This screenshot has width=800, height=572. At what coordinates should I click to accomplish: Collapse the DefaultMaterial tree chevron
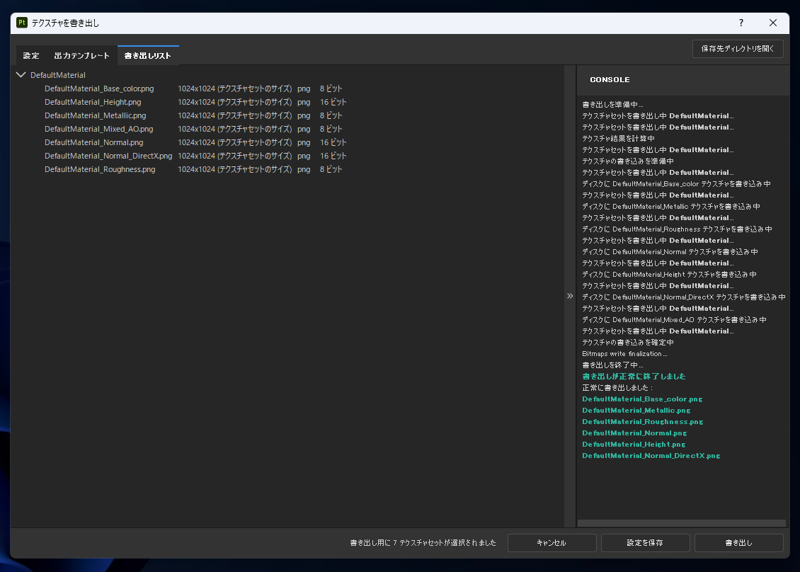coord(21,75)
